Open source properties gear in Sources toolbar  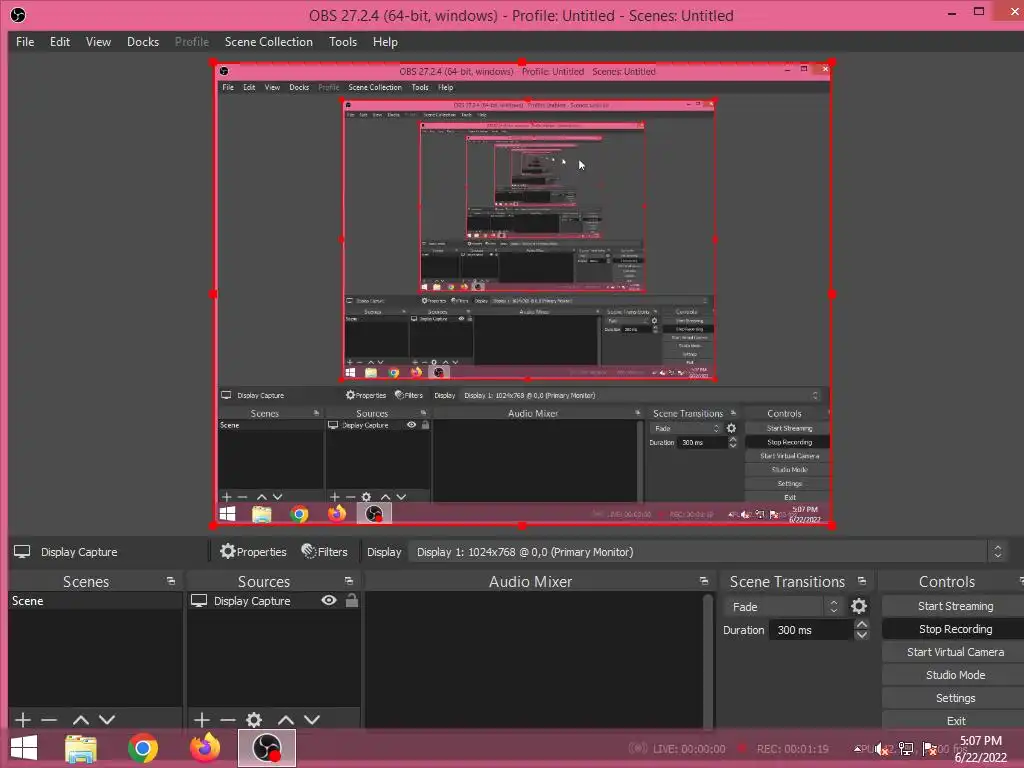coord(254,720)
